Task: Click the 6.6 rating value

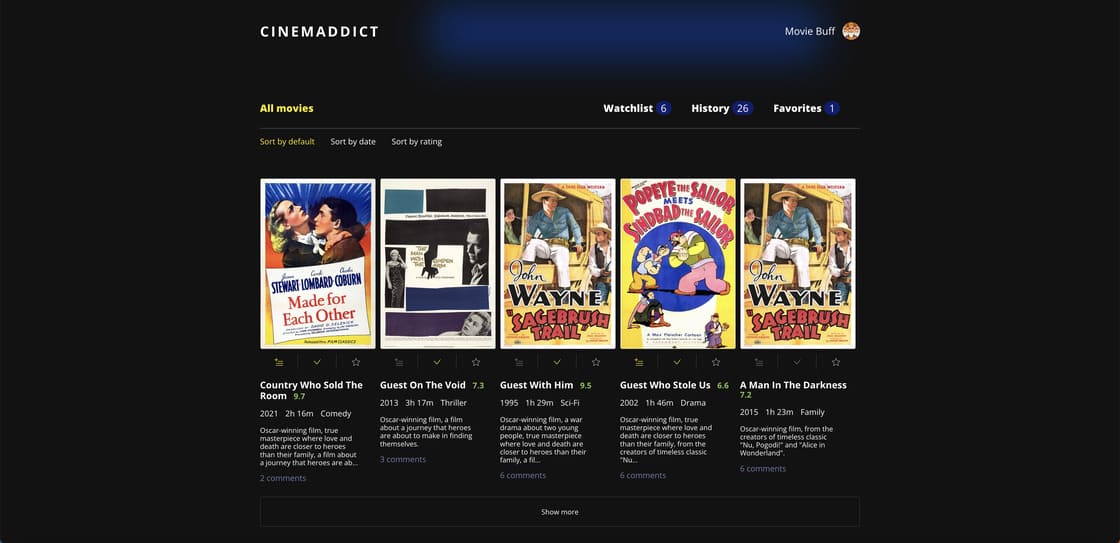Action: (723, 386)
